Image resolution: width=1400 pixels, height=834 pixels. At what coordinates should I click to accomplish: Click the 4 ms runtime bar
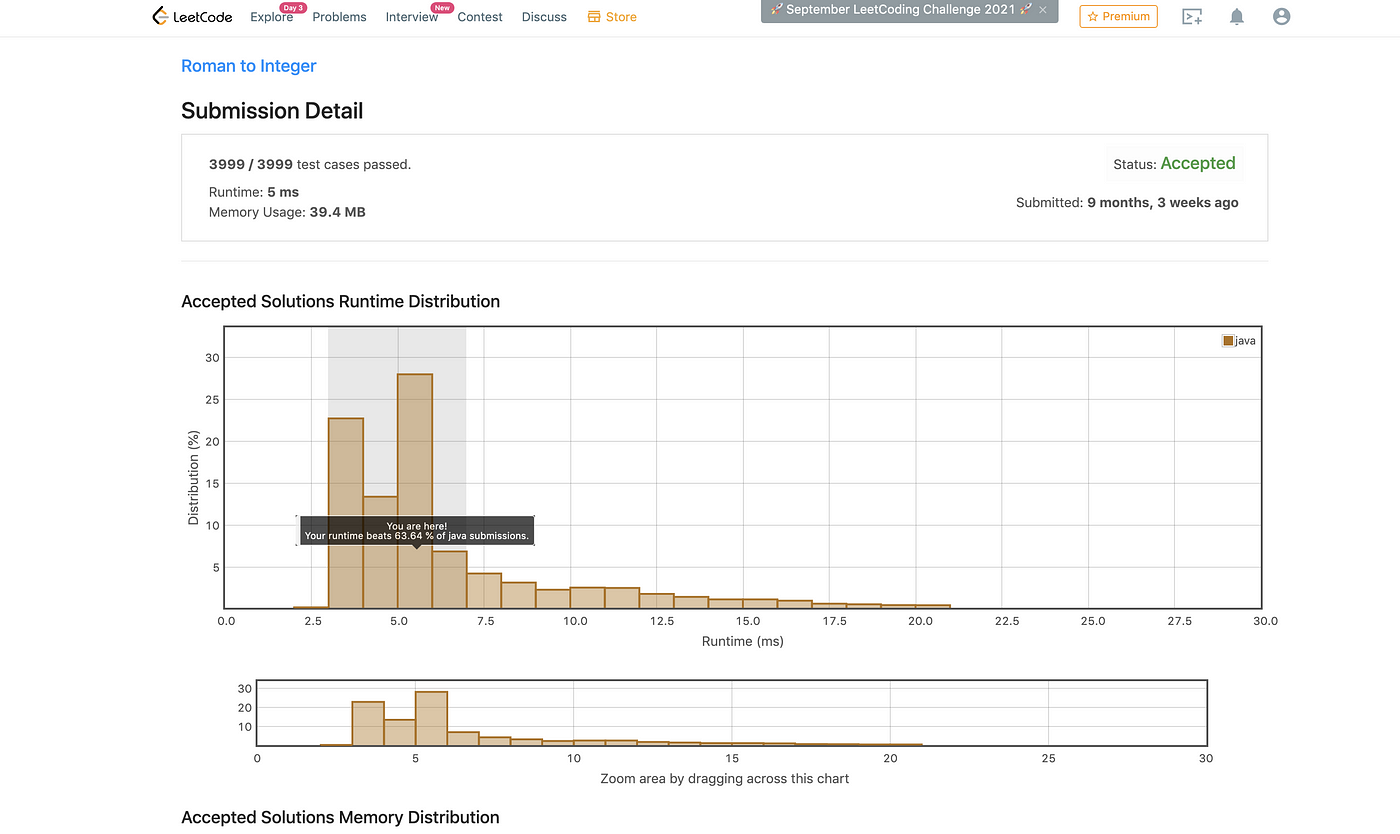click(380, 552)
